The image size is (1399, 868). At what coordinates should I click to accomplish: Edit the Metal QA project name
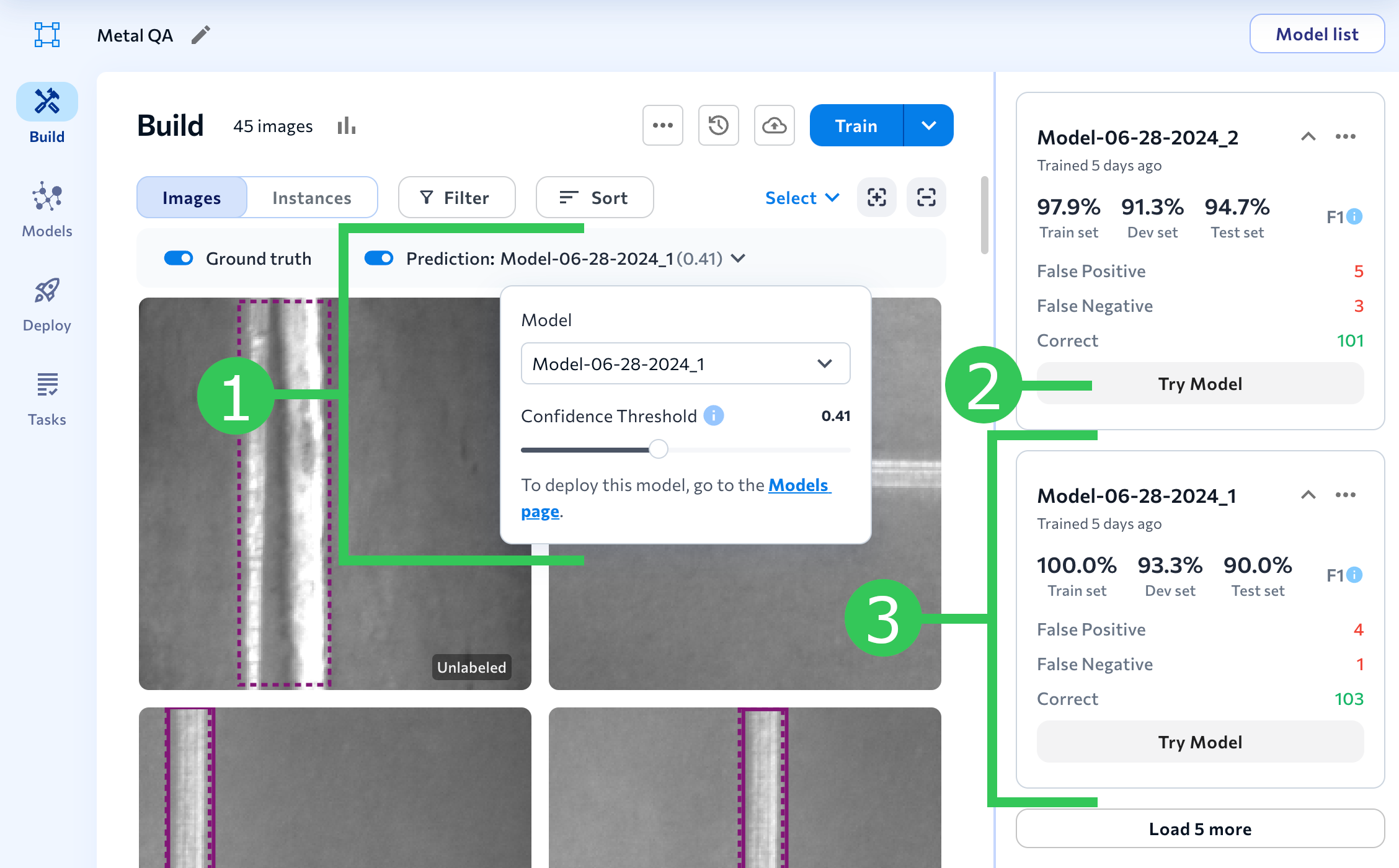pos(201,35)
